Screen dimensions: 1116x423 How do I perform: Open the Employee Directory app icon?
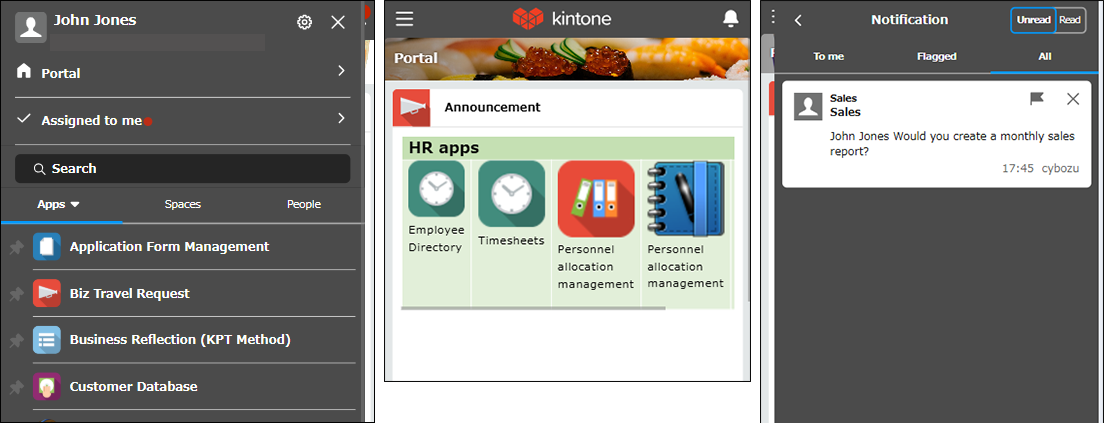(x=436, y=189)
